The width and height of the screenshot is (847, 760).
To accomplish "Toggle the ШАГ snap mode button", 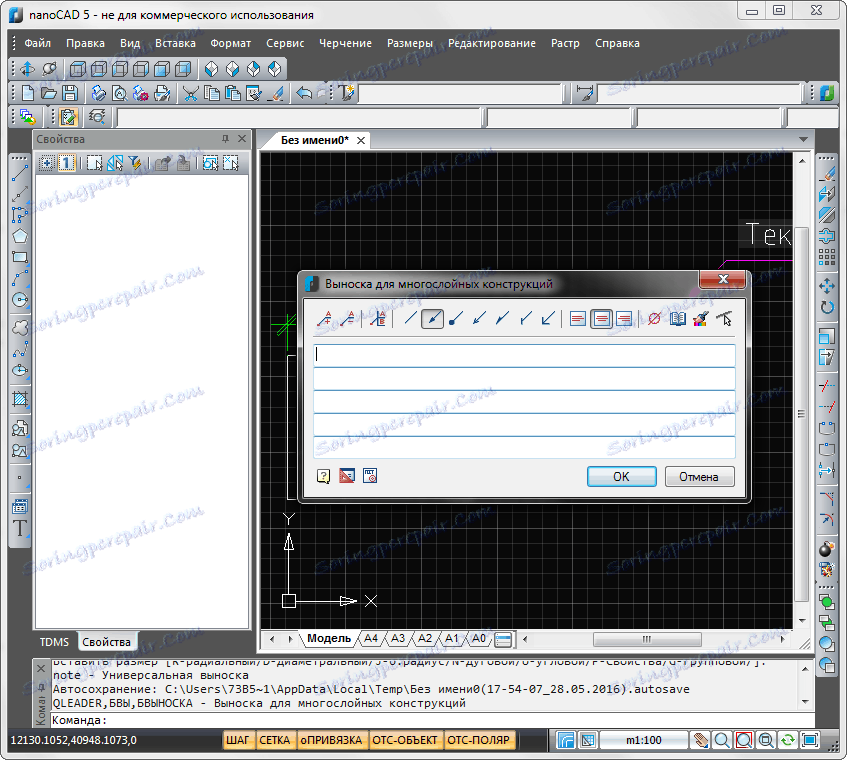I will [238, 741].
